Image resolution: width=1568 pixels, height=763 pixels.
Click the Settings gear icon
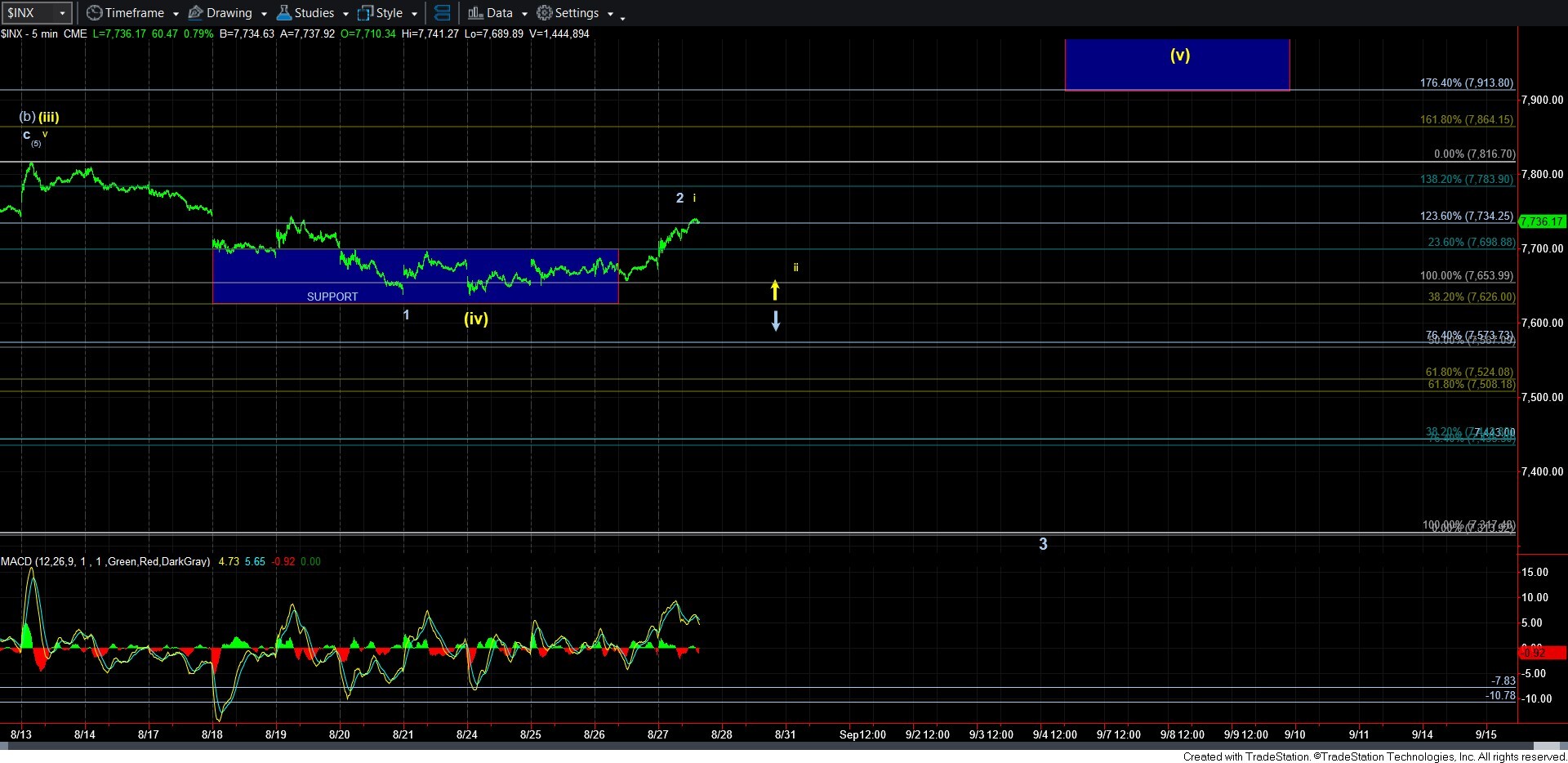pos(544,13)
